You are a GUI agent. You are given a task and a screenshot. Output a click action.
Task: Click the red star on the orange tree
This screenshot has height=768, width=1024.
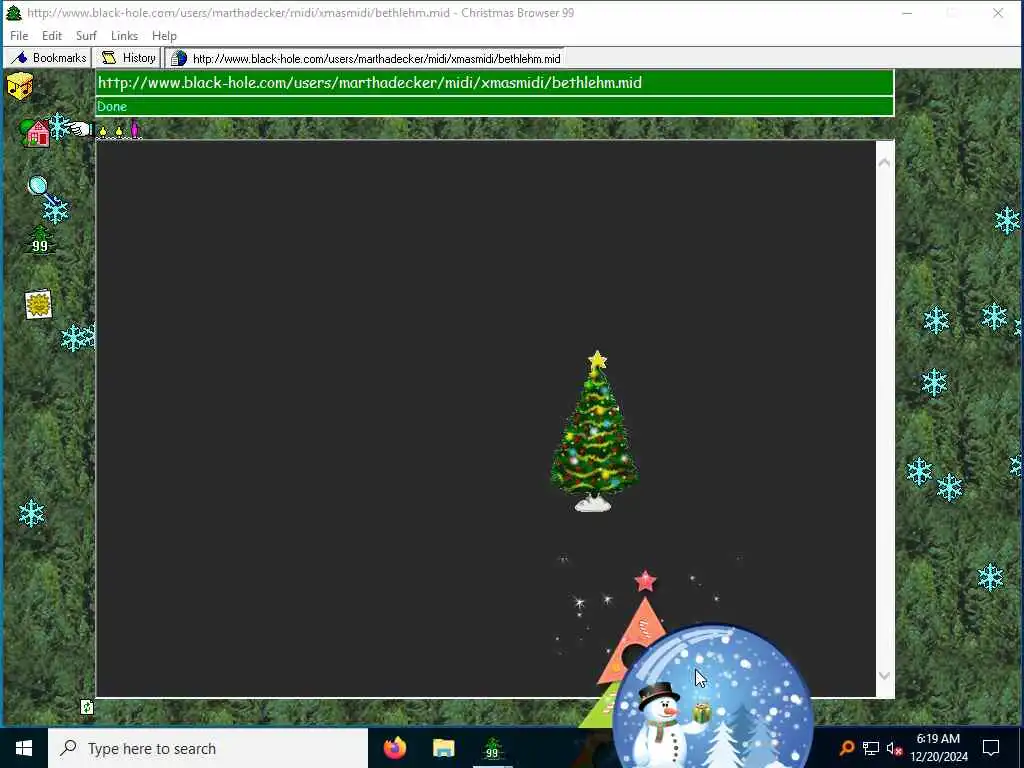pos(645,581)
